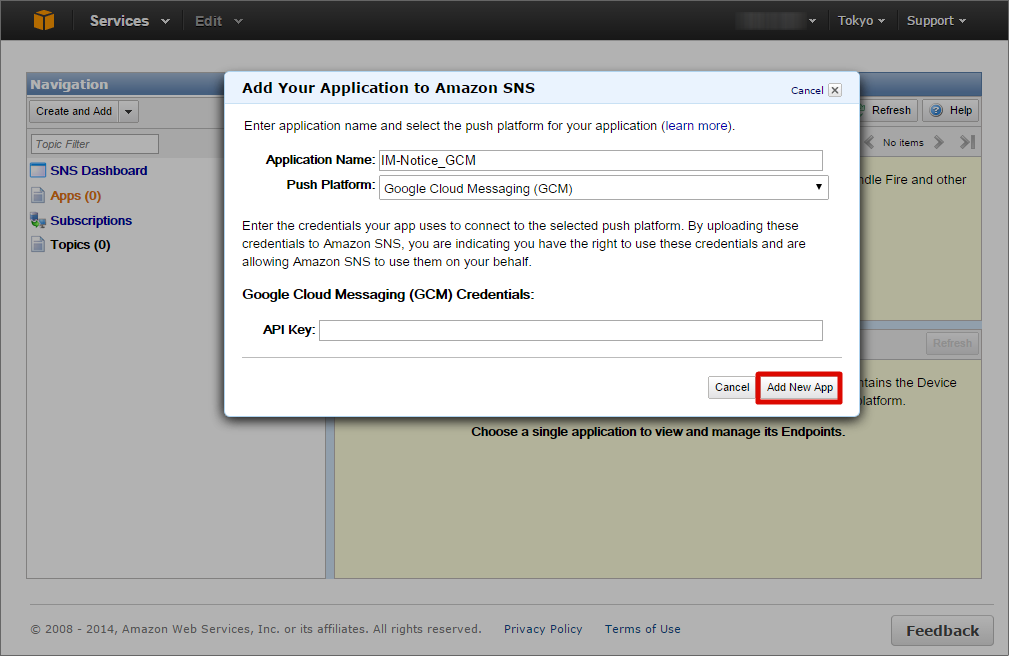The height and width of the screenshot is (656, 1009).
Task: Open the Edit menu
Action: (x=219, y=21)
